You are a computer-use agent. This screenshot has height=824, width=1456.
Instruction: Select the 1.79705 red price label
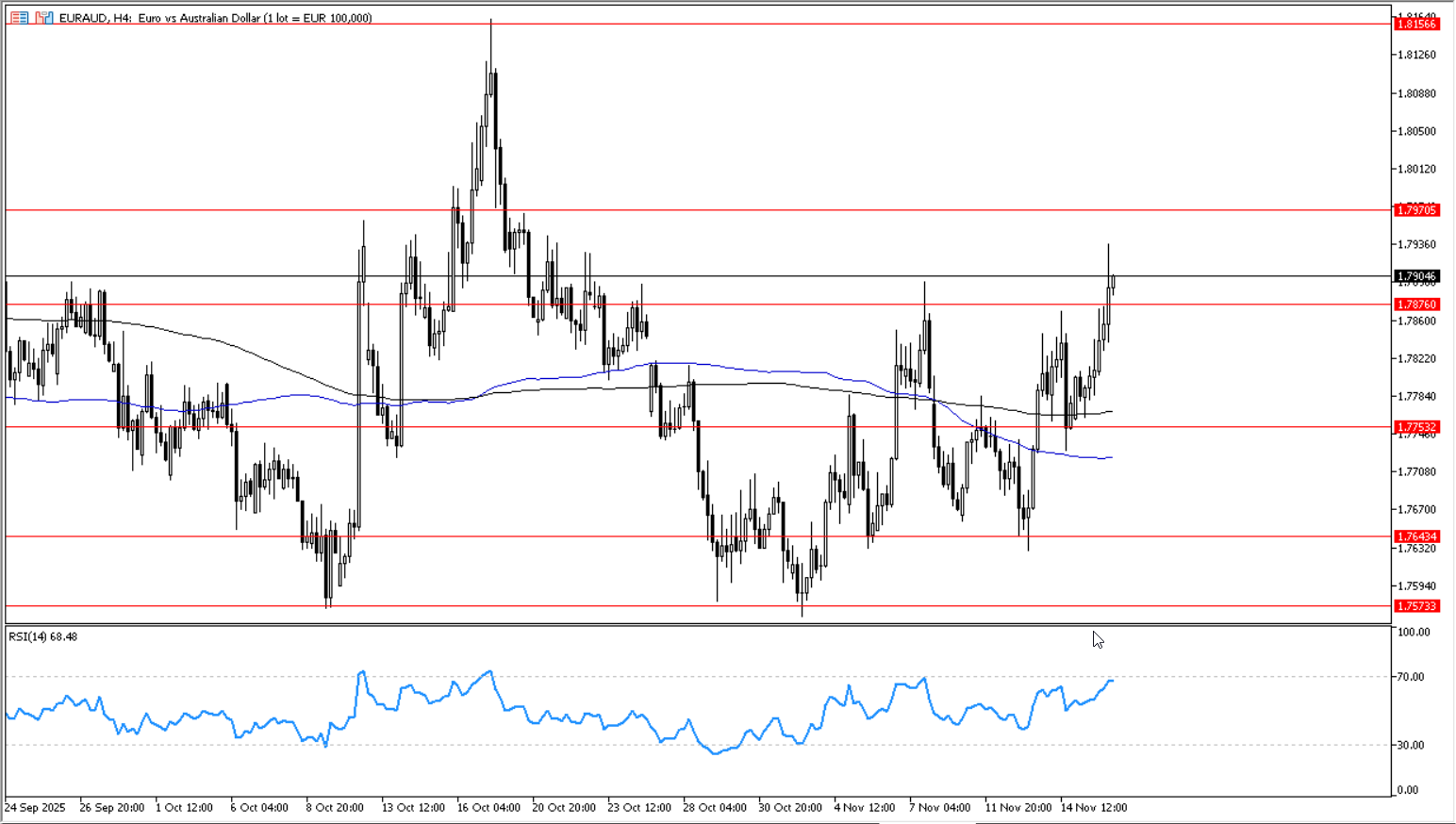1416,210
